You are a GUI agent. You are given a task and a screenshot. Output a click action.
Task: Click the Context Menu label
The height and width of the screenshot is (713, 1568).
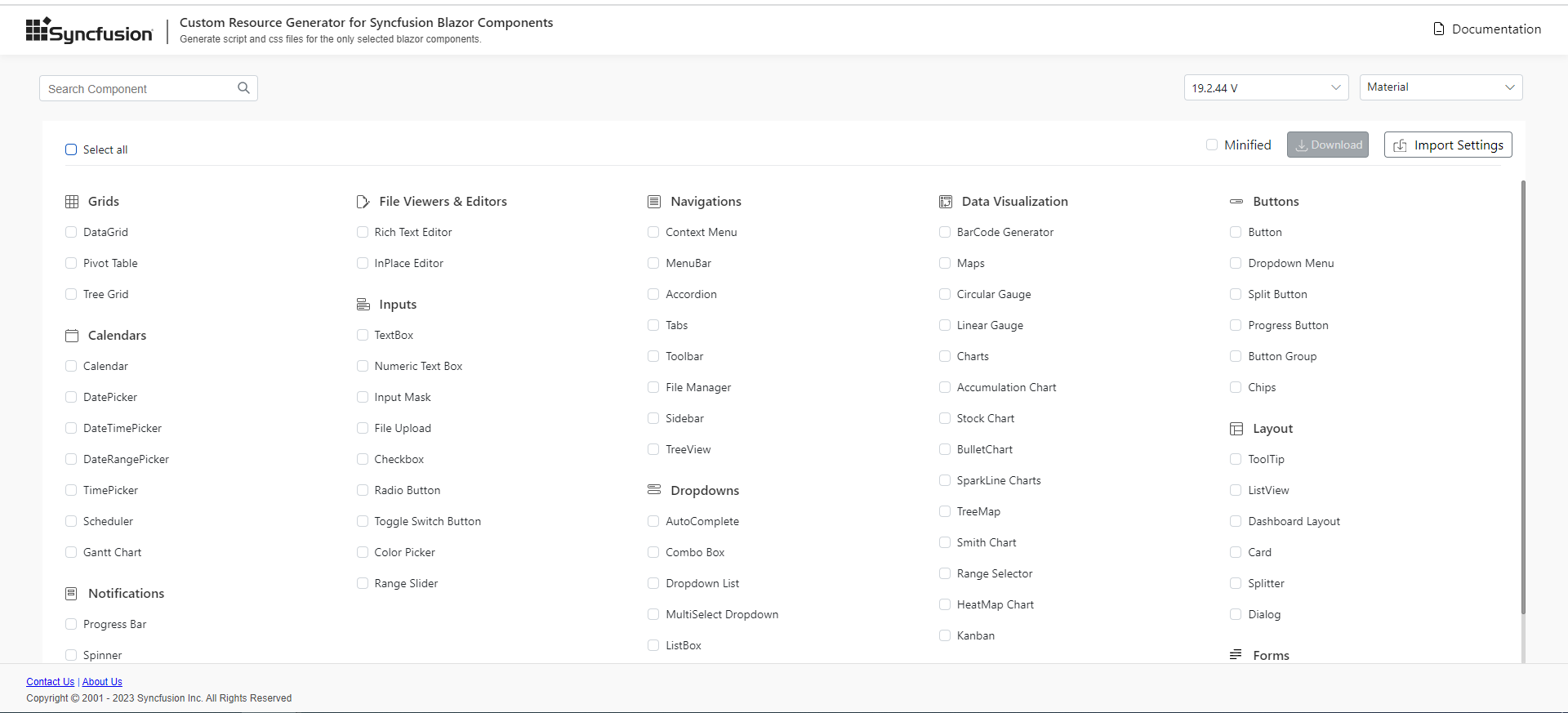(701, 232)
